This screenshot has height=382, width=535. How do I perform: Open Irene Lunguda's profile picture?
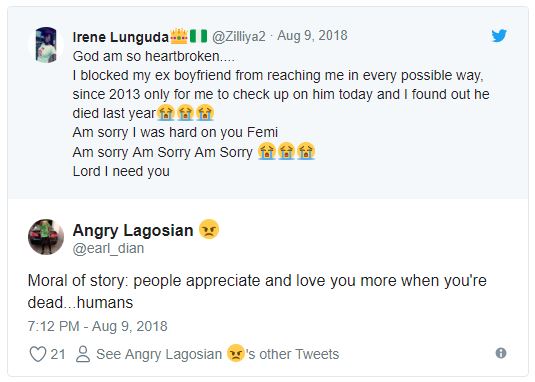[46, 45]
